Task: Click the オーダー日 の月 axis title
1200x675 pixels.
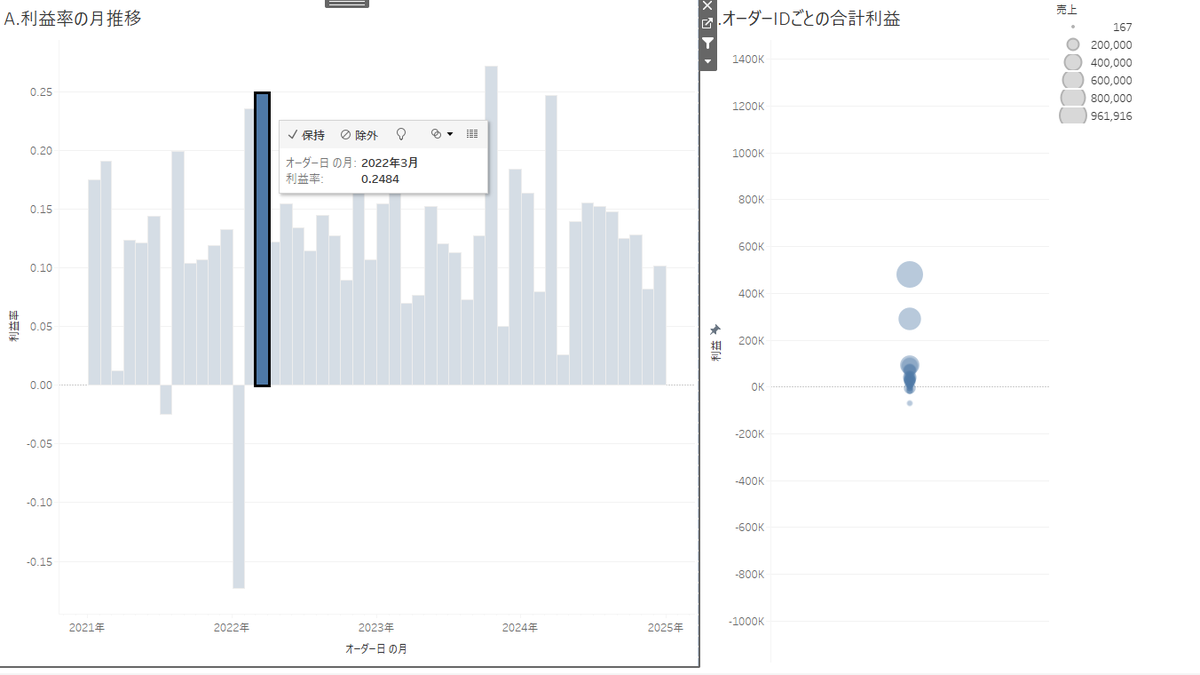Action: click(x=376, y=649)
